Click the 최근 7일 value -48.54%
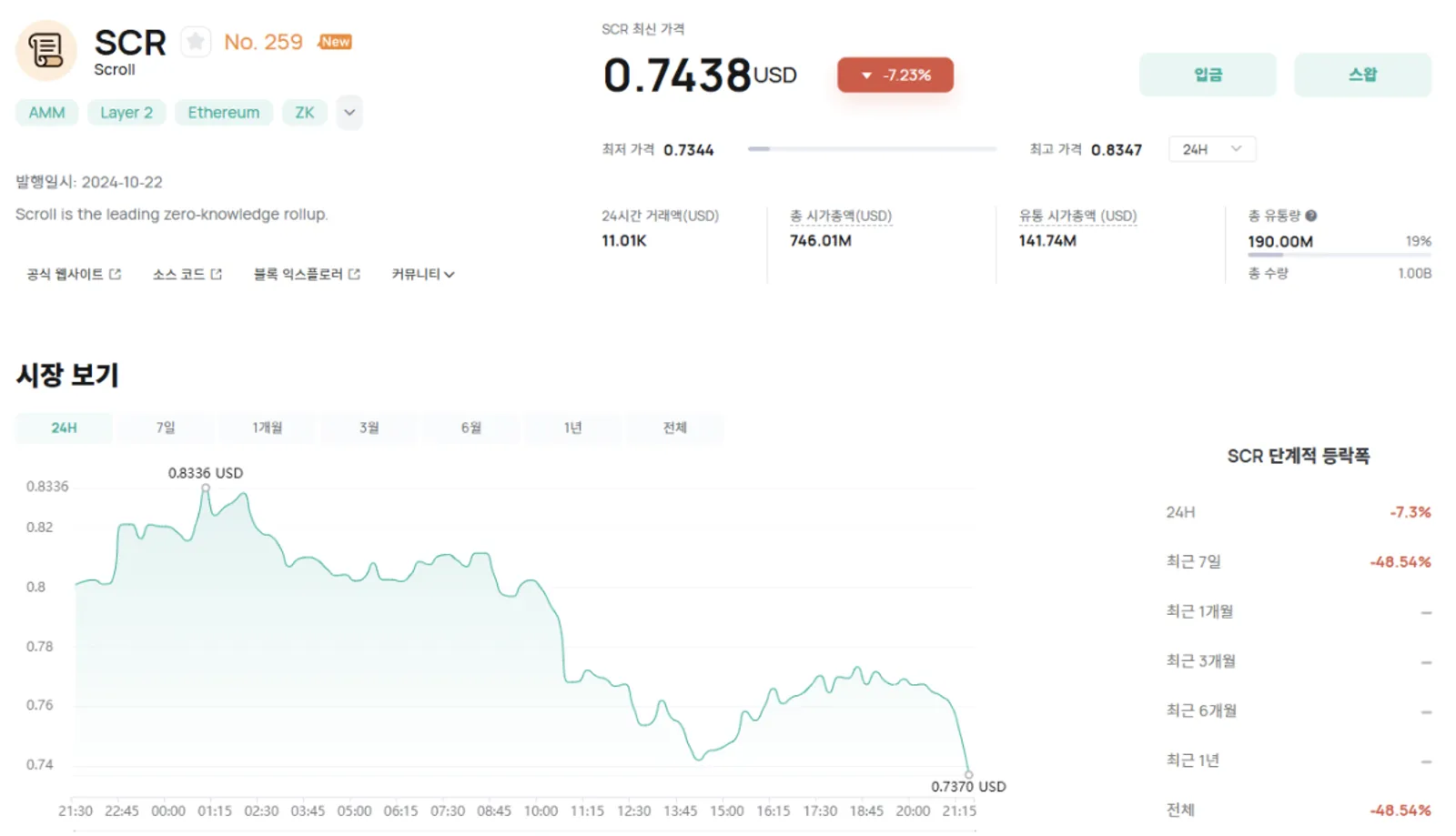Screen dimensions: 1456x836 [1400, 562]
